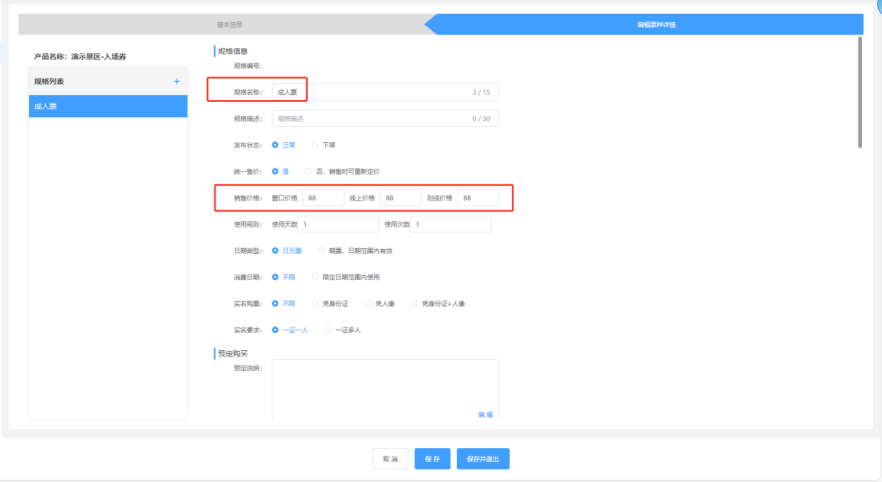Click the 编辑 link in 预定说明 box
Viewport: 882px width, 482px height.
pyautogui.click(x=485, y=414)
